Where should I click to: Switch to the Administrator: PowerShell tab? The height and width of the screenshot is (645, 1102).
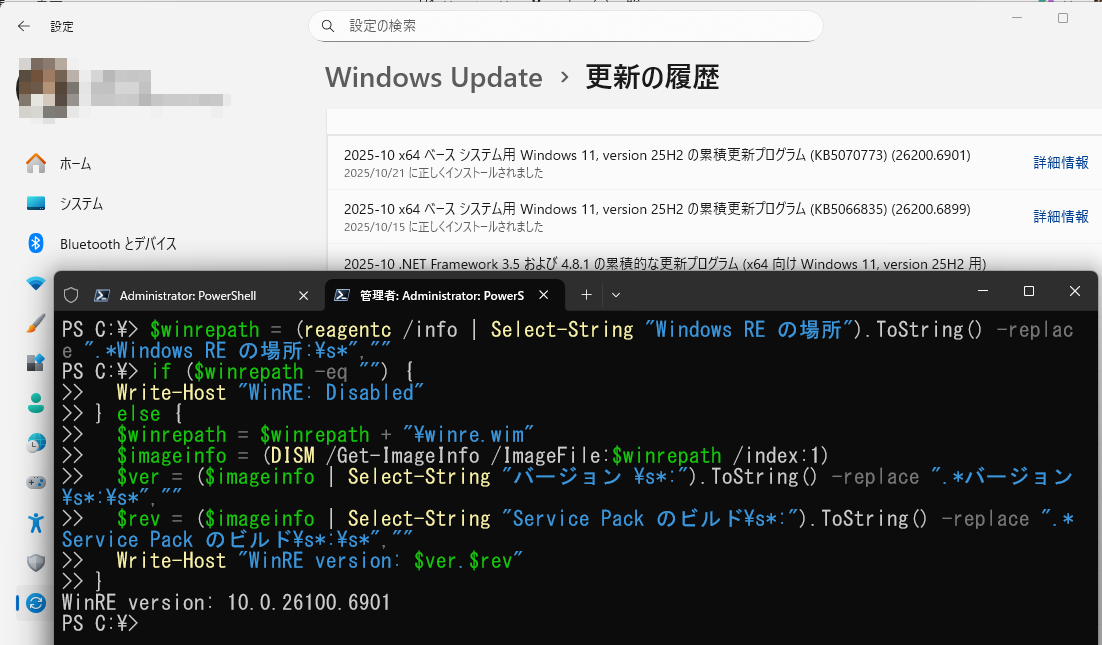185,294
